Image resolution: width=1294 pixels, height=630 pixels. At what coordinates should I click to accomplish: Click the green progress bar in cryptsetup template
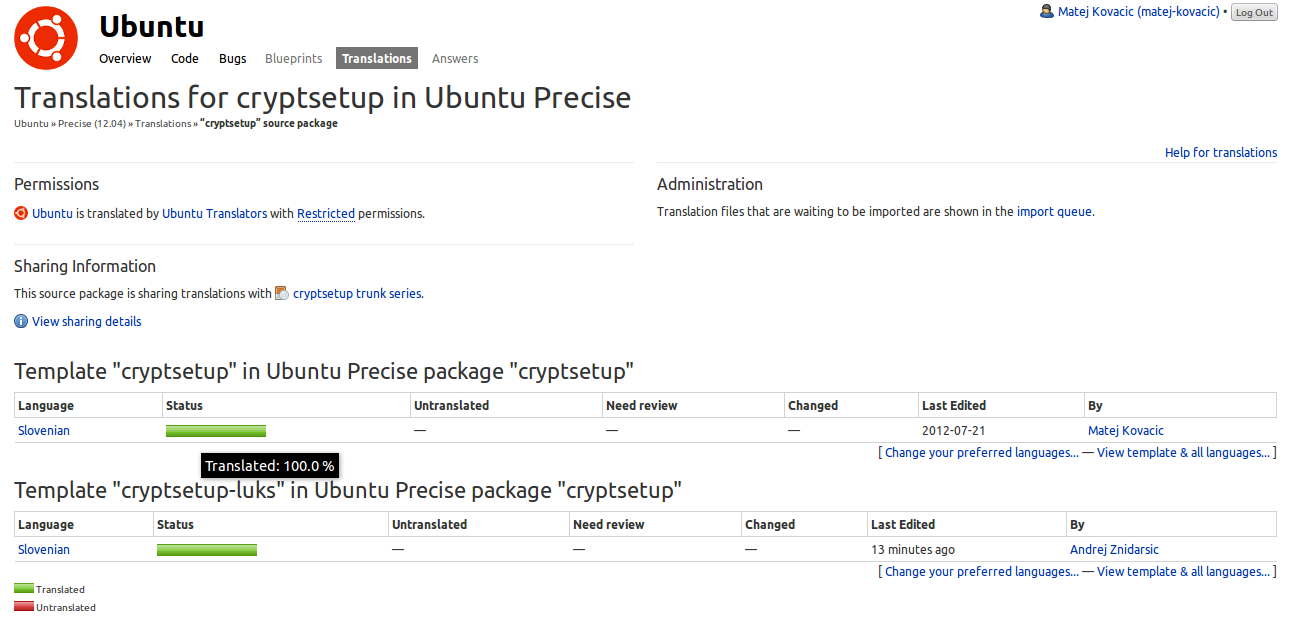point(216,430)
